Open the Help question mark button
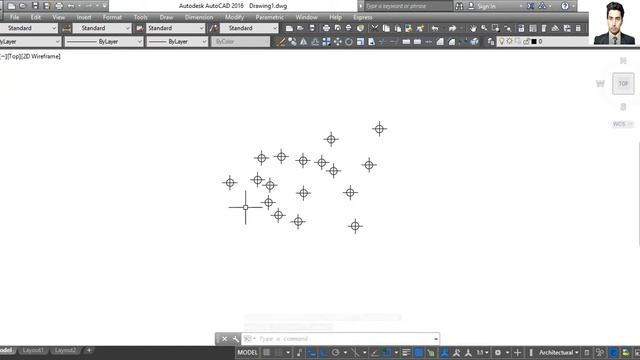This screenshot has width=640, height=360. pyautogui.click(x=565, y=6)
